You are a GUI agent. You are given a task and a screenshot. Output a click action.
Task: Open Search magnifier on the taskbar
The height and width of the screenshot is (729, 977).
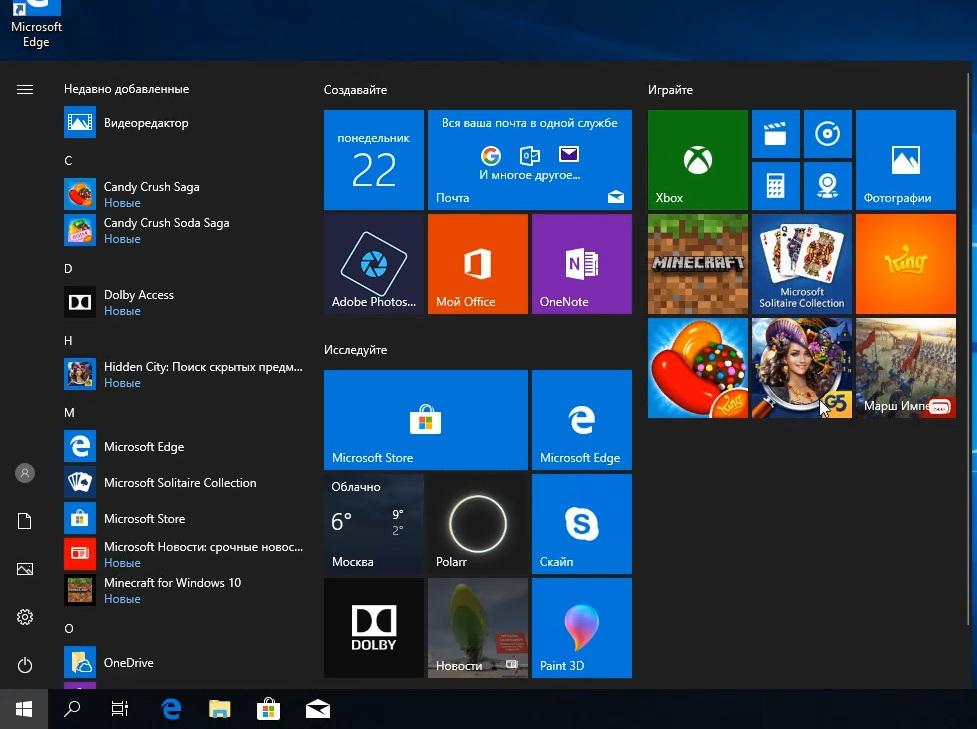pos(72,709)
